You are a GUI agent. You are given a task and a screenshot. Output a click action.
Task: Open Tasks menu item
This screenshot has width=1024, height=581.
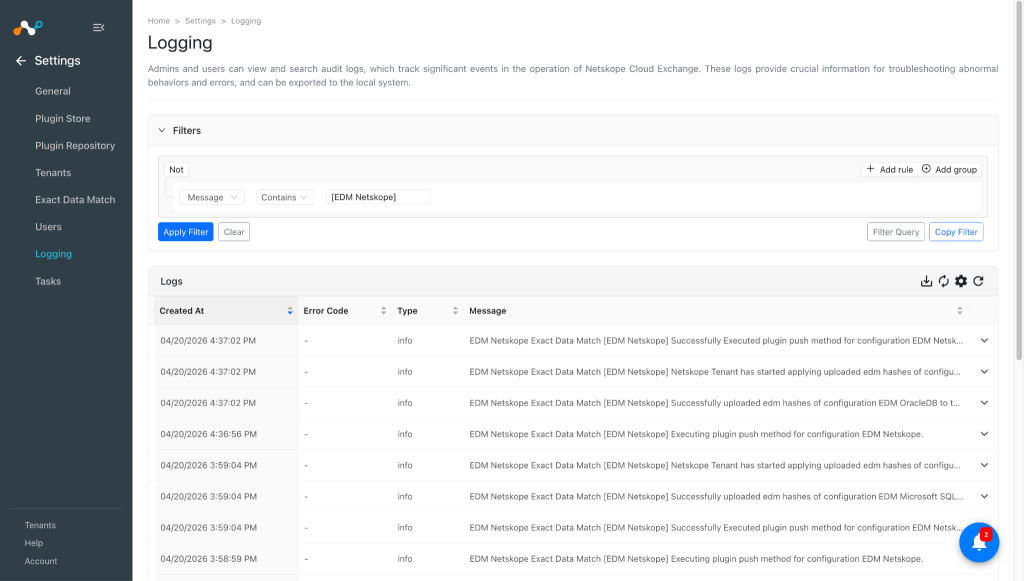[x=48, y=281]
